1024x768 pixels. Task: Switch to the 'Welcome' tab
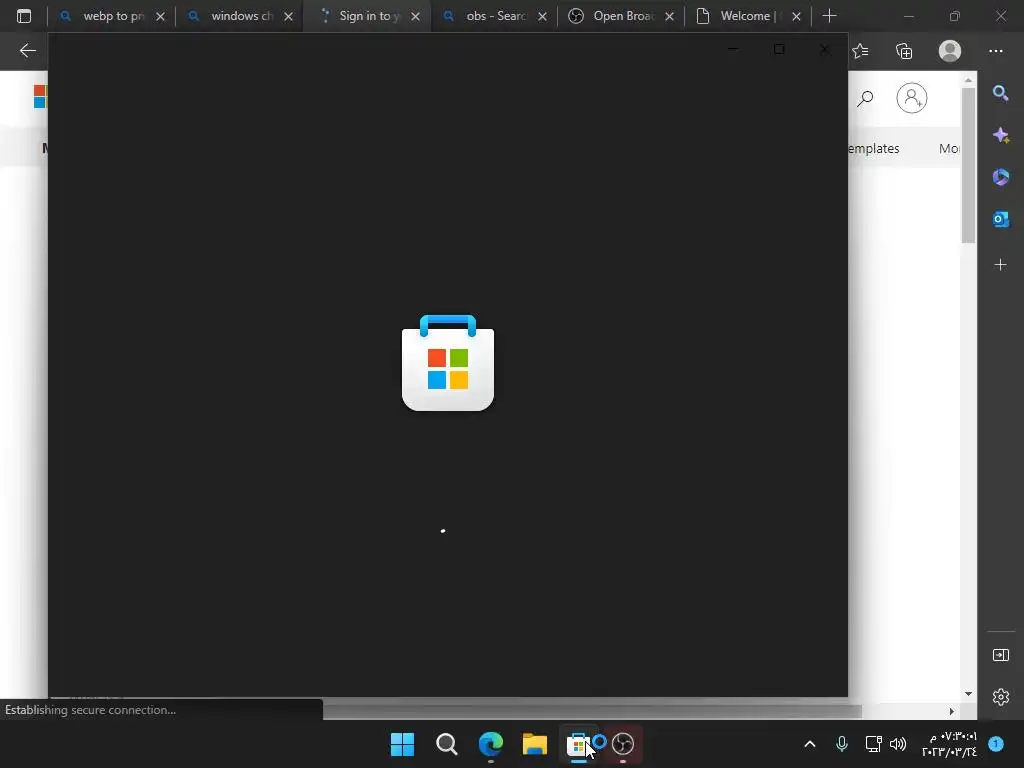click(749, 16)
